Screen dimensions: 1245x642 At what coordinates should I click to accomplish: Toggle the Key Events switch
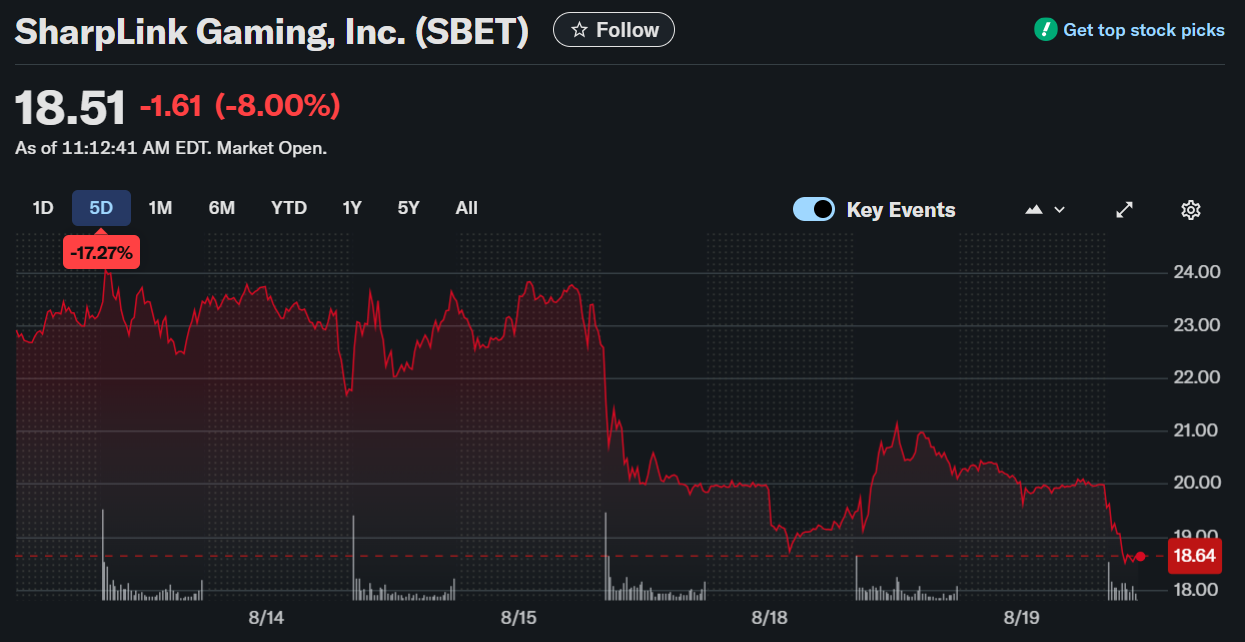pyautogui.click(x=814, y=209)
